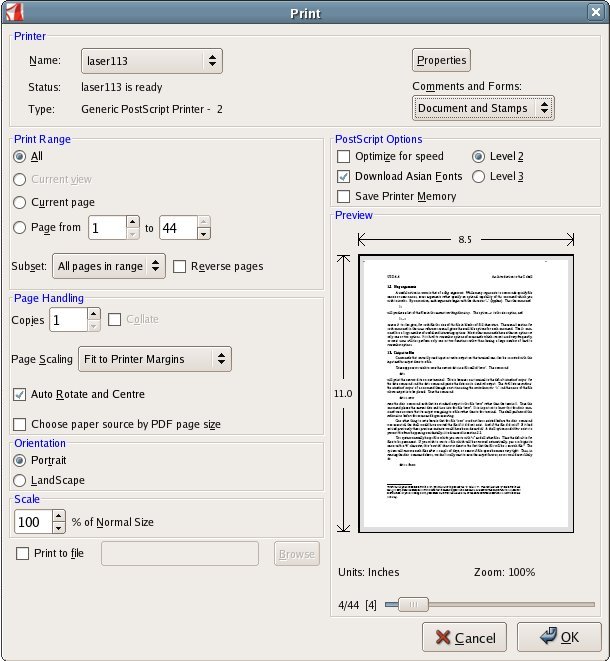Decrease Scale percentage value
This screenshot has height=661, width=610.
[x=59, y=528]
